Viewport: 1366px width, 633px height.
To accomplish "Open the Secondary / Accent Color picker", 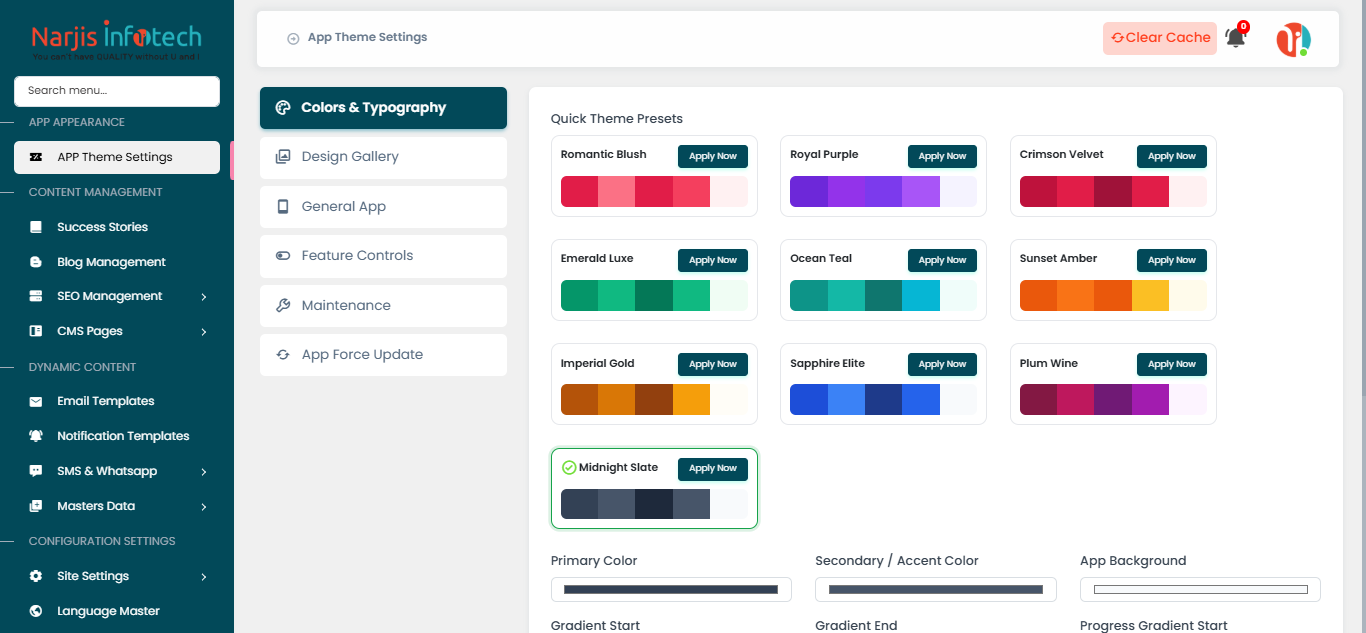I will (936, 590).
